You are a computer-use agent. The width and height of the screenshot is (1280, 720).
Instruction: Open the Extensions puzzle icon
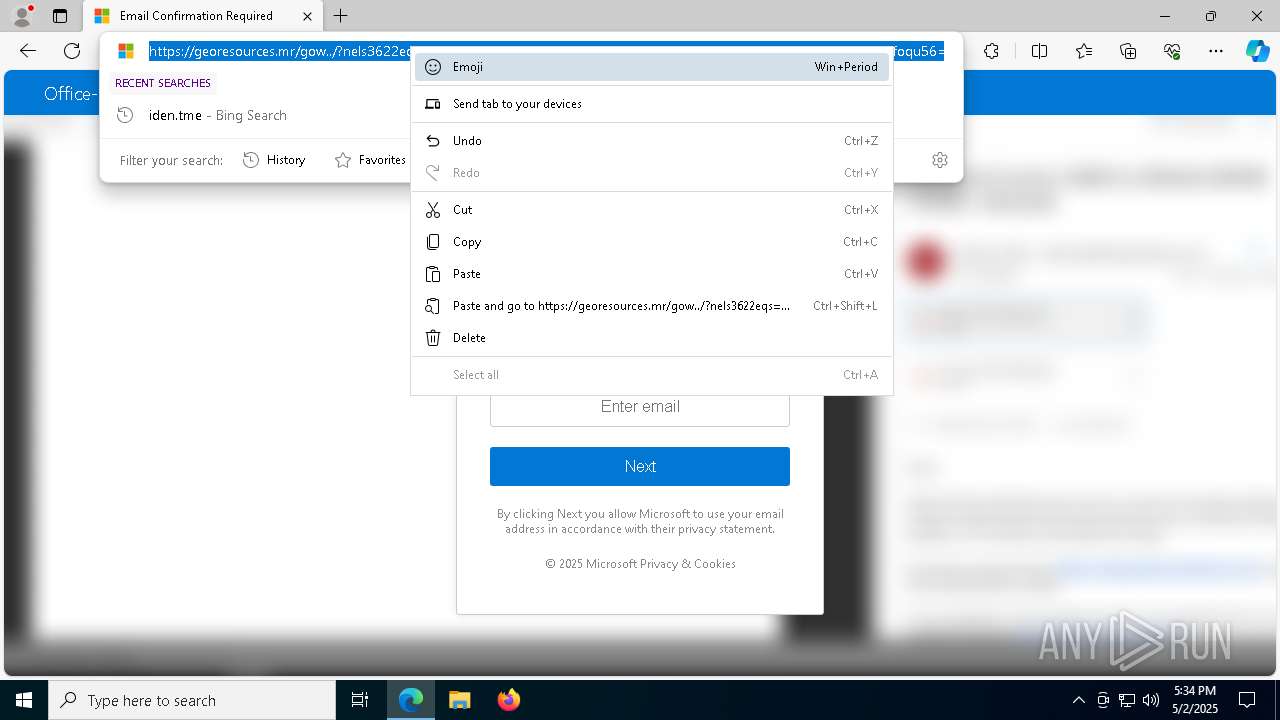click(x=991, y=51)
